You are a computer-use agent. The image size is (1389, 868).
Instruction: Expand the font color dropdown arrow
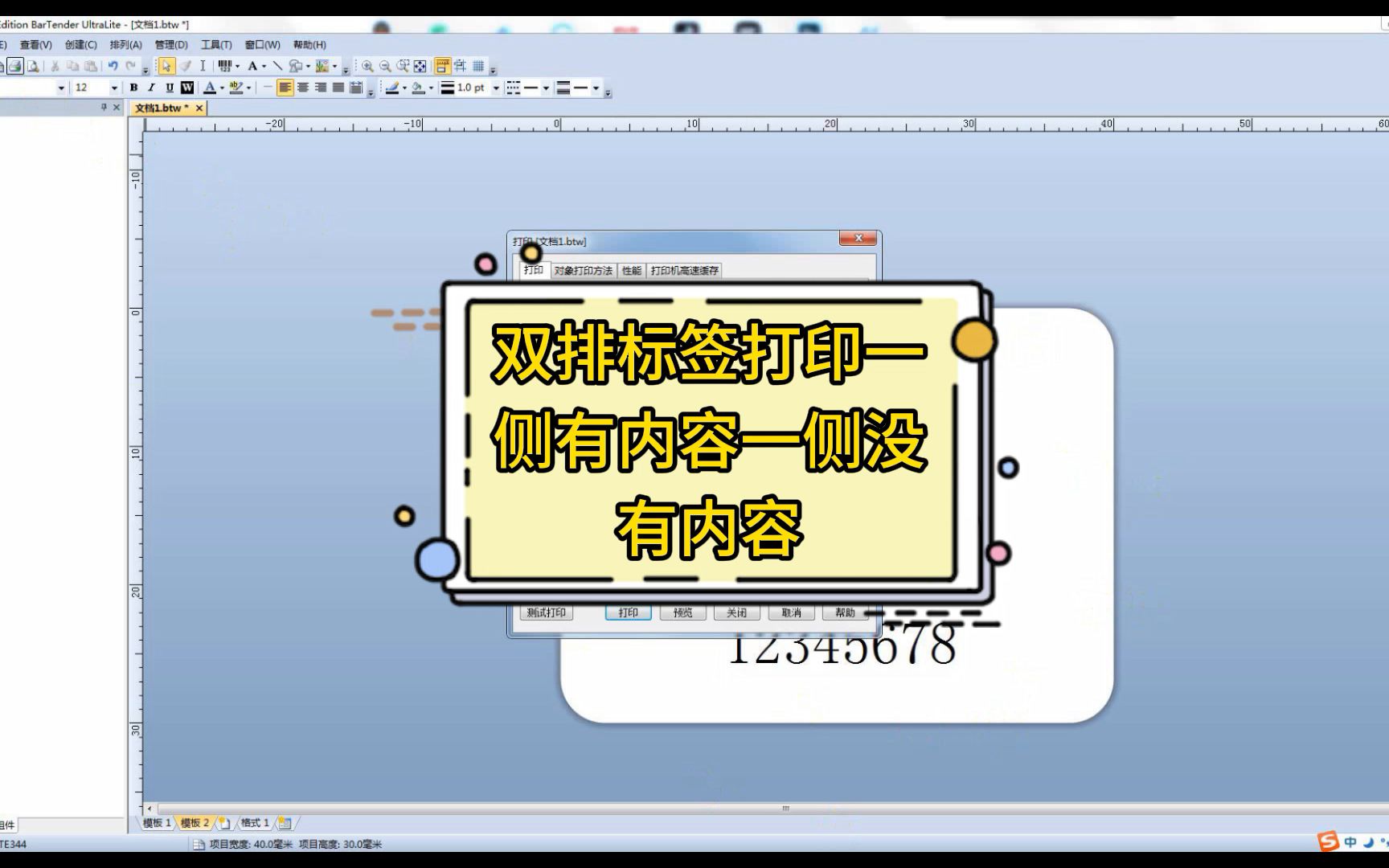click(222, 88)
